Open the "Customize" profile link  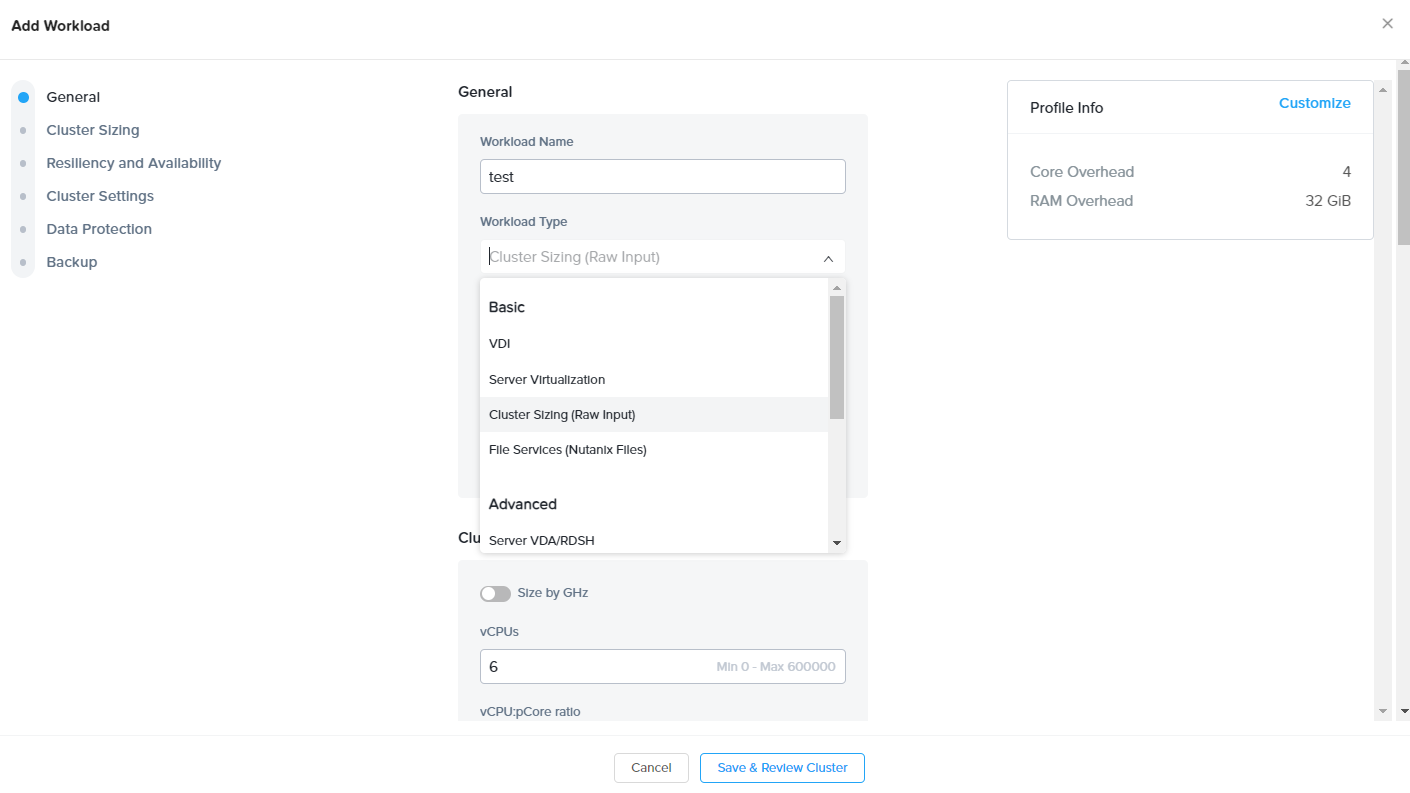click(1314, 102)
